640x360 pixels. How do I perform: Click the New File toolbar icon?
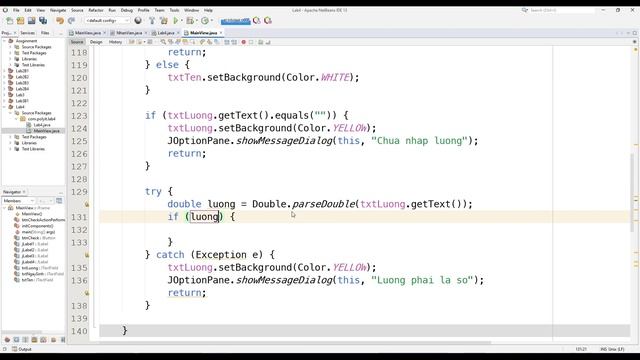click(9, 20)
